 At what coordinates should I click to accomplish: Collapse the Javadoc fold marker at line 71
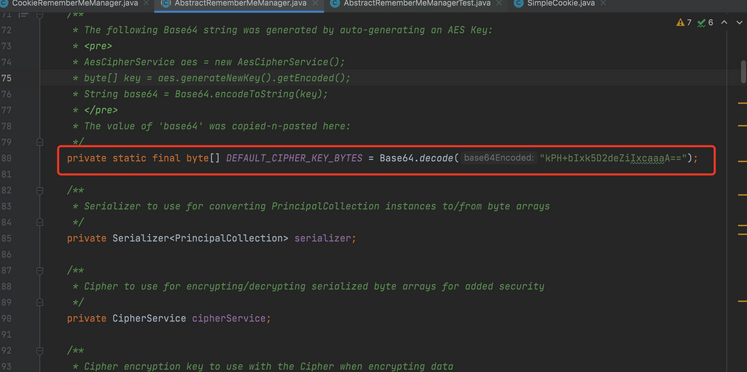pyautogui.click(x=40, y=15)
